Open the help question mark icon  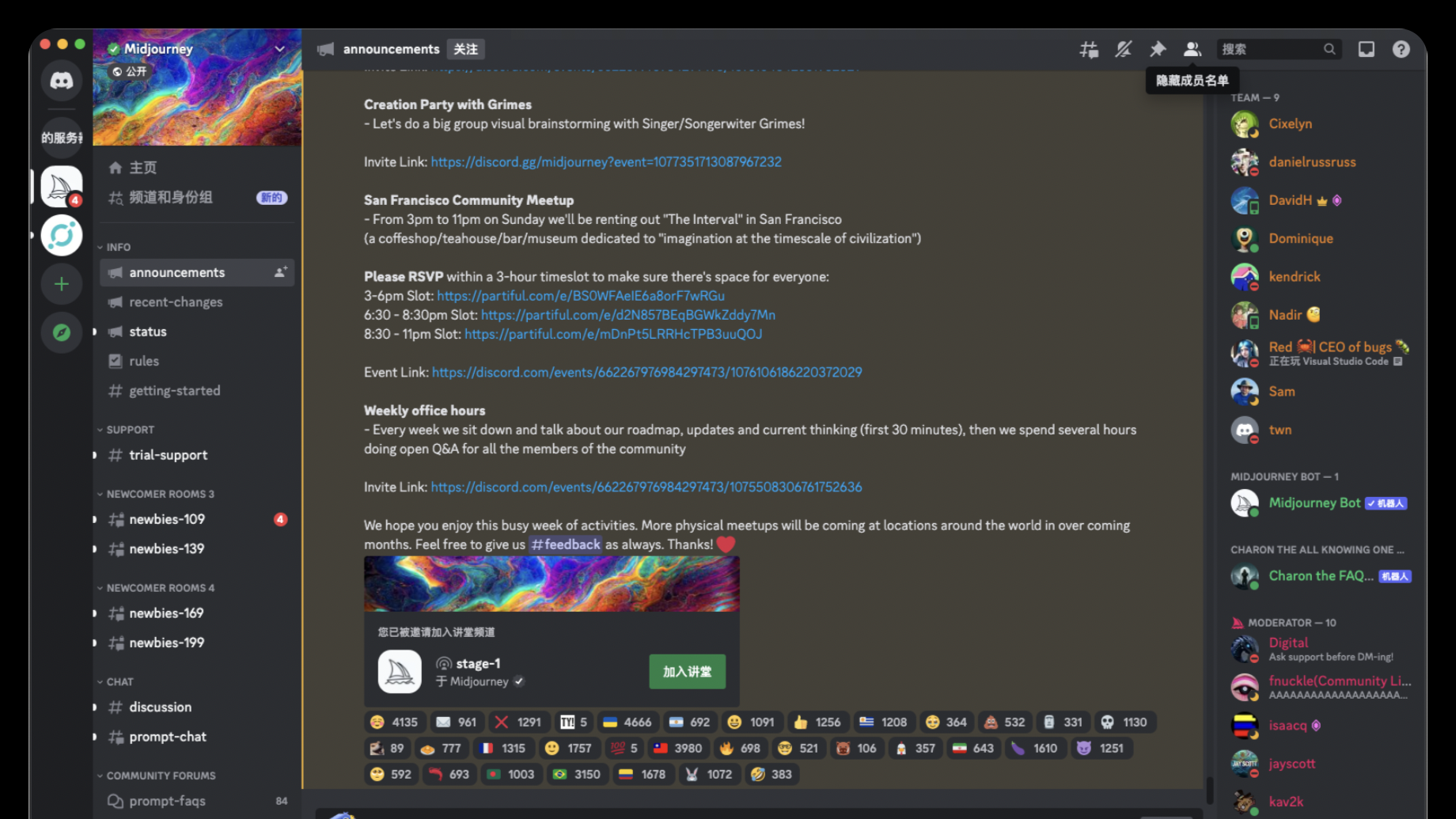(x=1401, y=49)
